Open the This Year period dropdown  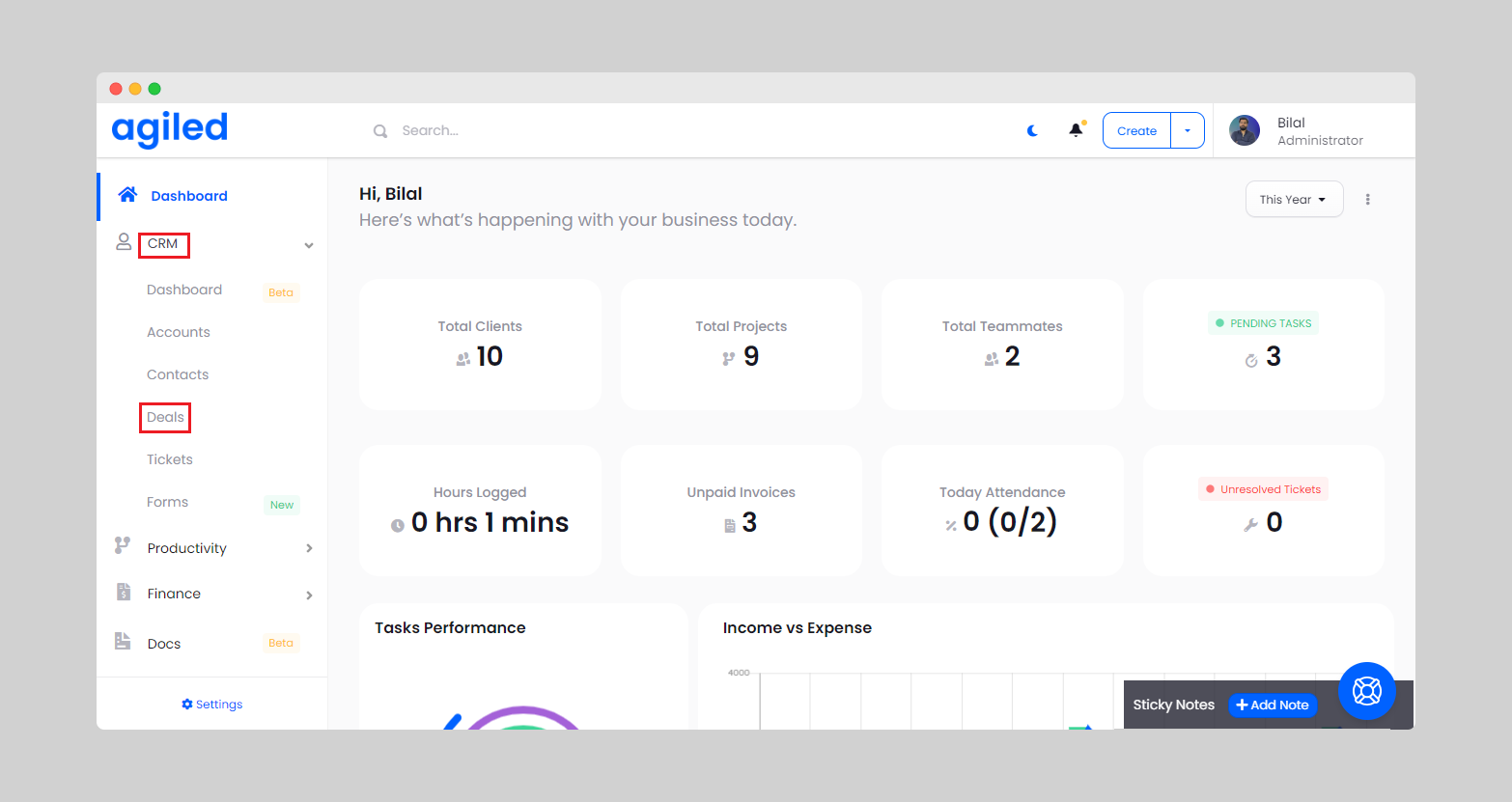1293,200
